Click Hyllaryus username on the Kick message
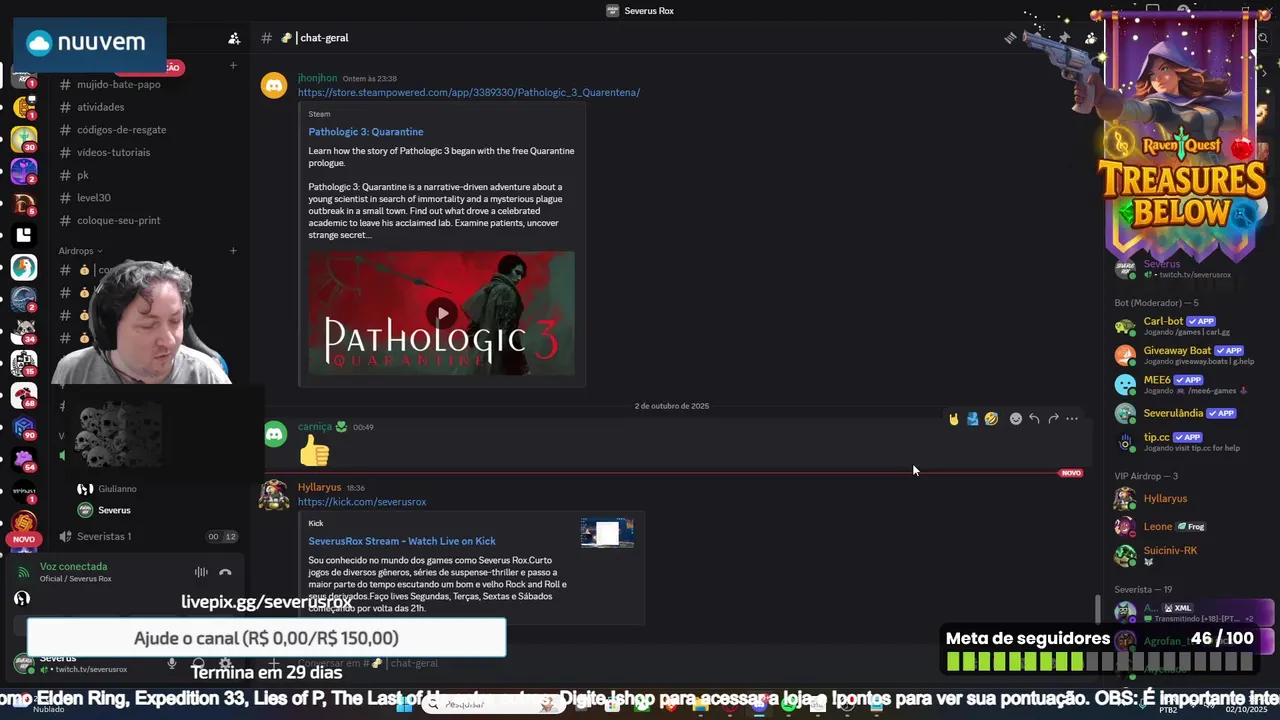This screenshot has height=720, width=1280. pos(319,487)
